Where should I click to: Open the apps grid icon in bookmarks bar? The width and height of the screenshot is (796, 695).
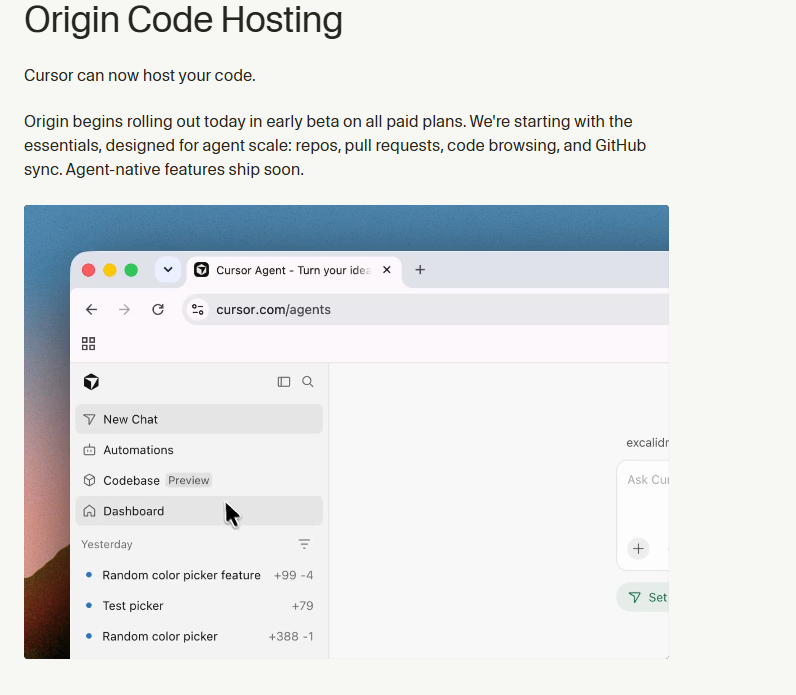coord(88,344)
